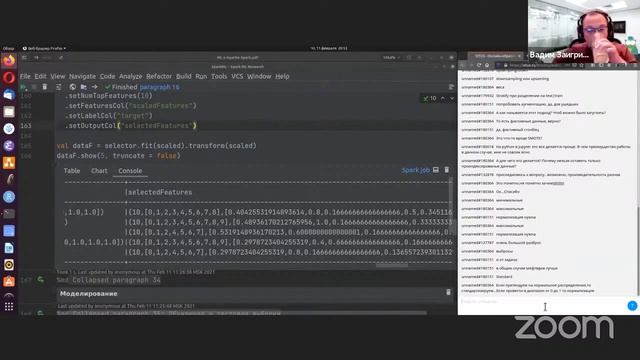Open the Terminal icon in dock

9,213
